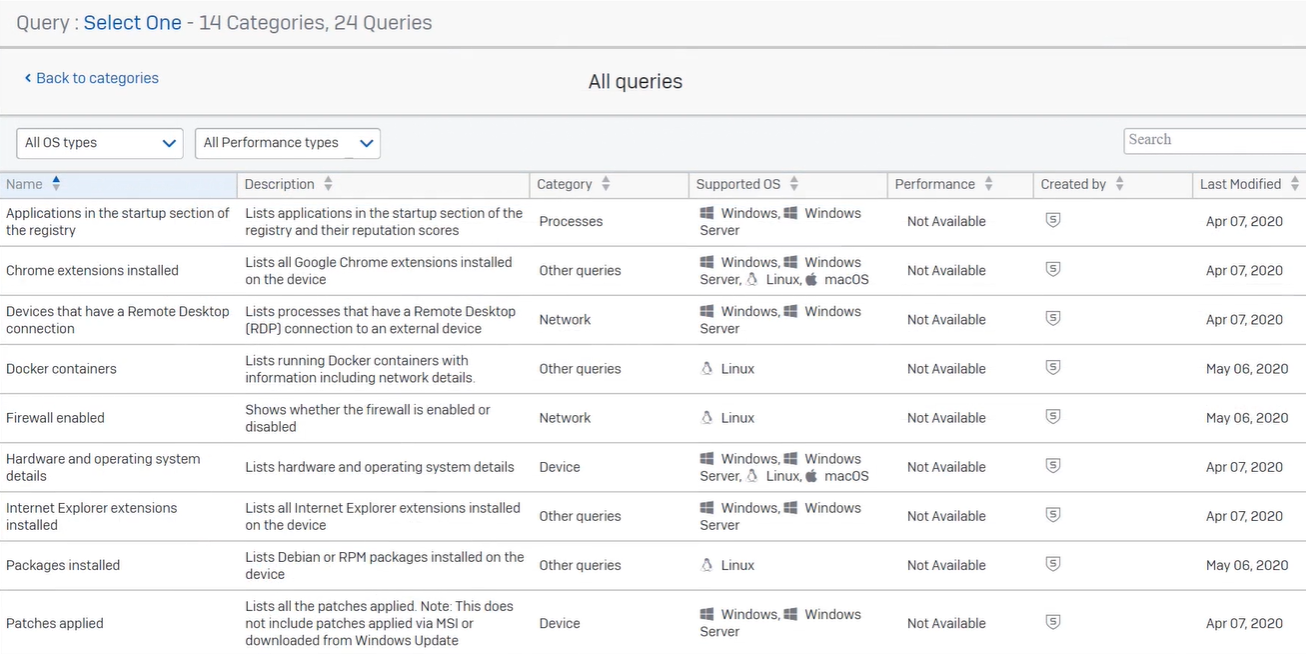Image resolution: width=1306 pixels, height=655 pixels.
Task: Click the shield Created-by icon for Firewall enabled
Action: pyautogui.click(x=1052, y=416)
